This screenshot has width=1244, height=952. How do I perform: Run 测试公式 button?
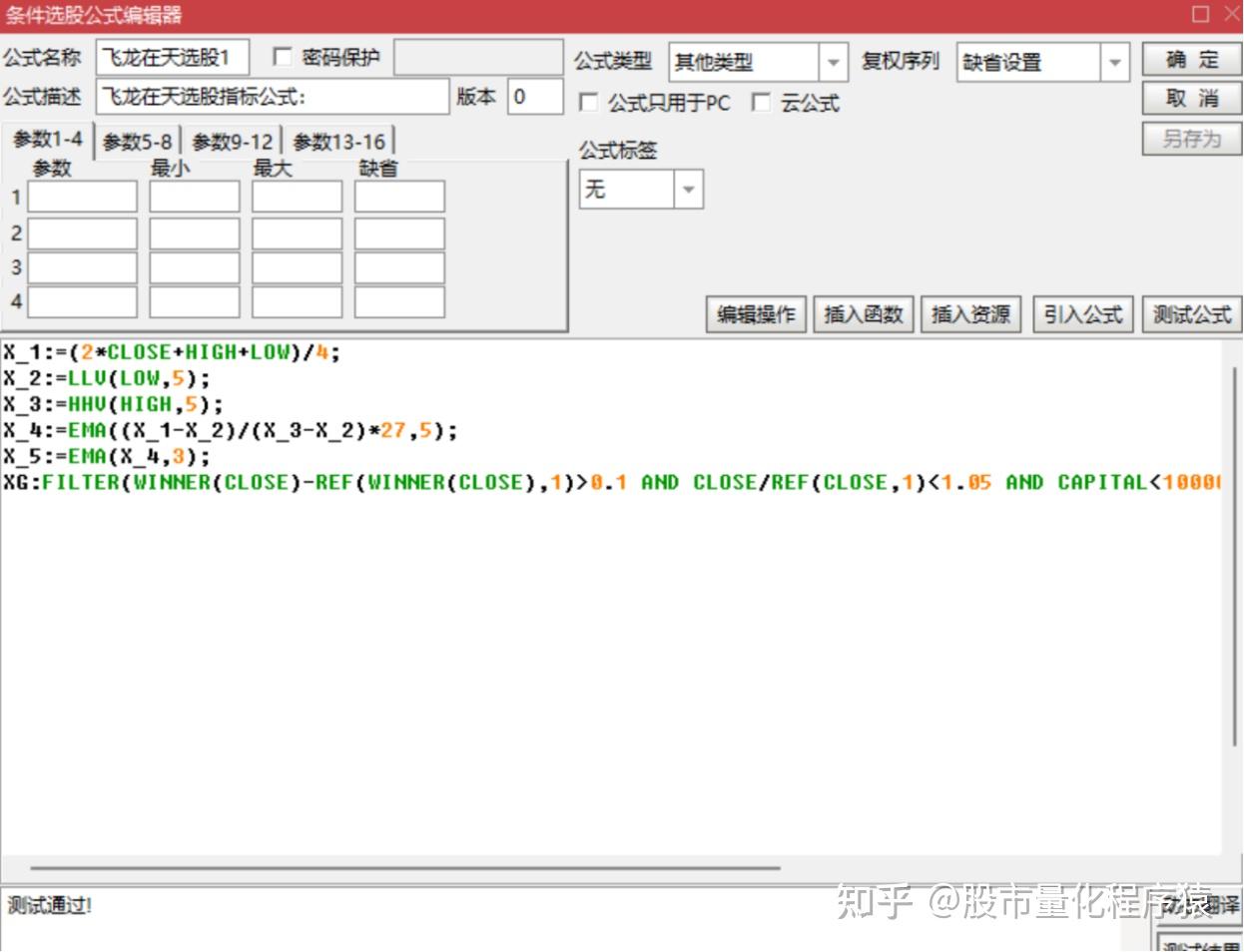(1192, 314)
